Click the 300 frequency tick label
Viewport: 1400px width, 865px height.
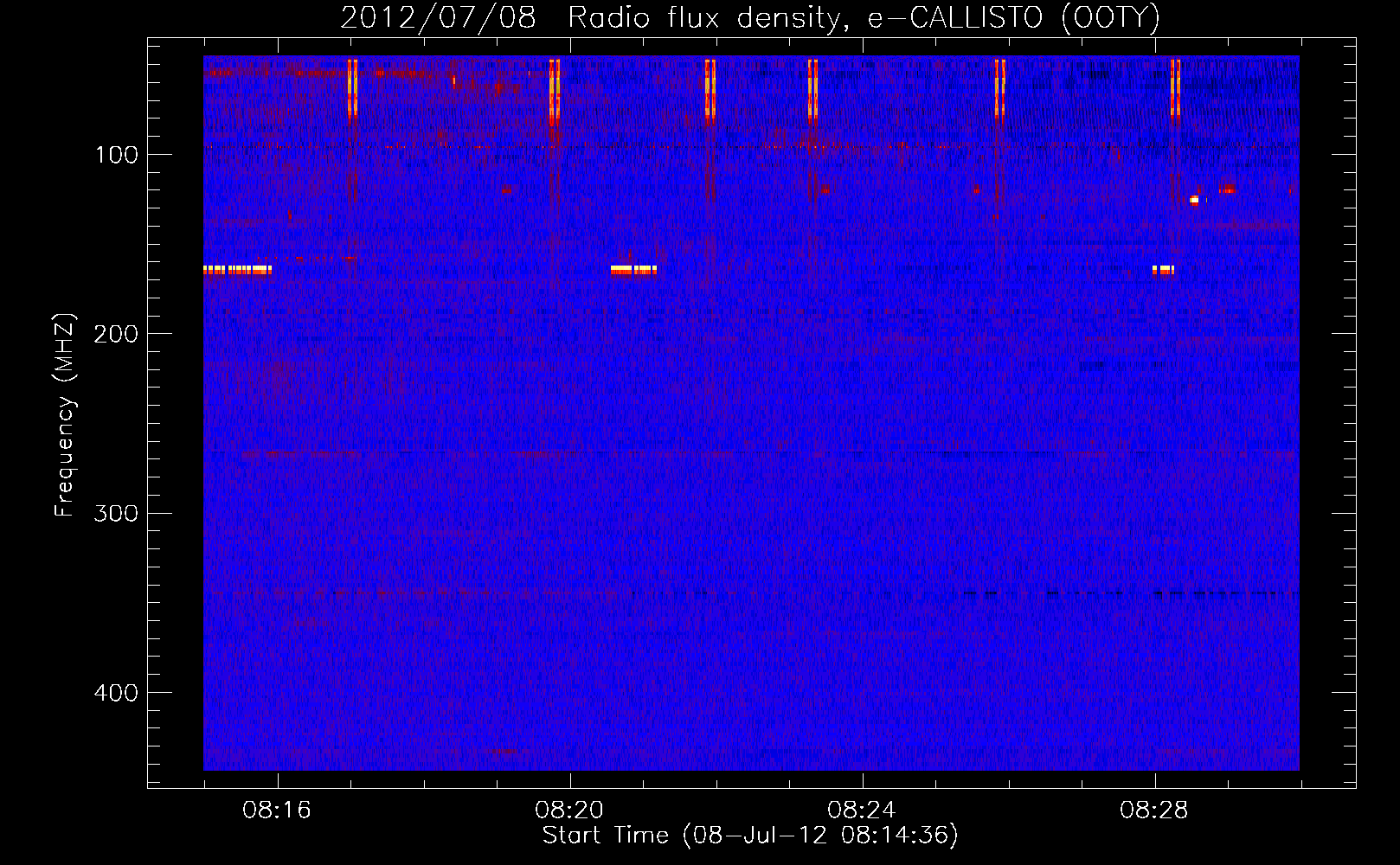click(x=116, y=514)
